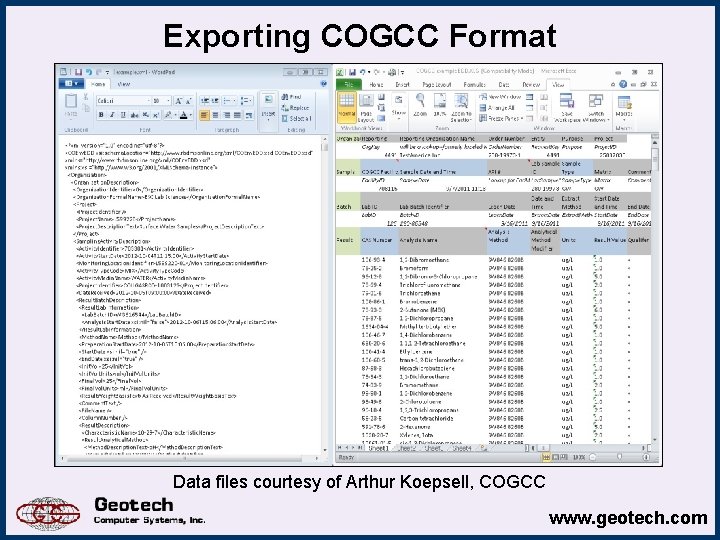720x540 pixels.
Task: Click Arrange All in Excel ribbon
Action: [x=497, y=107]
